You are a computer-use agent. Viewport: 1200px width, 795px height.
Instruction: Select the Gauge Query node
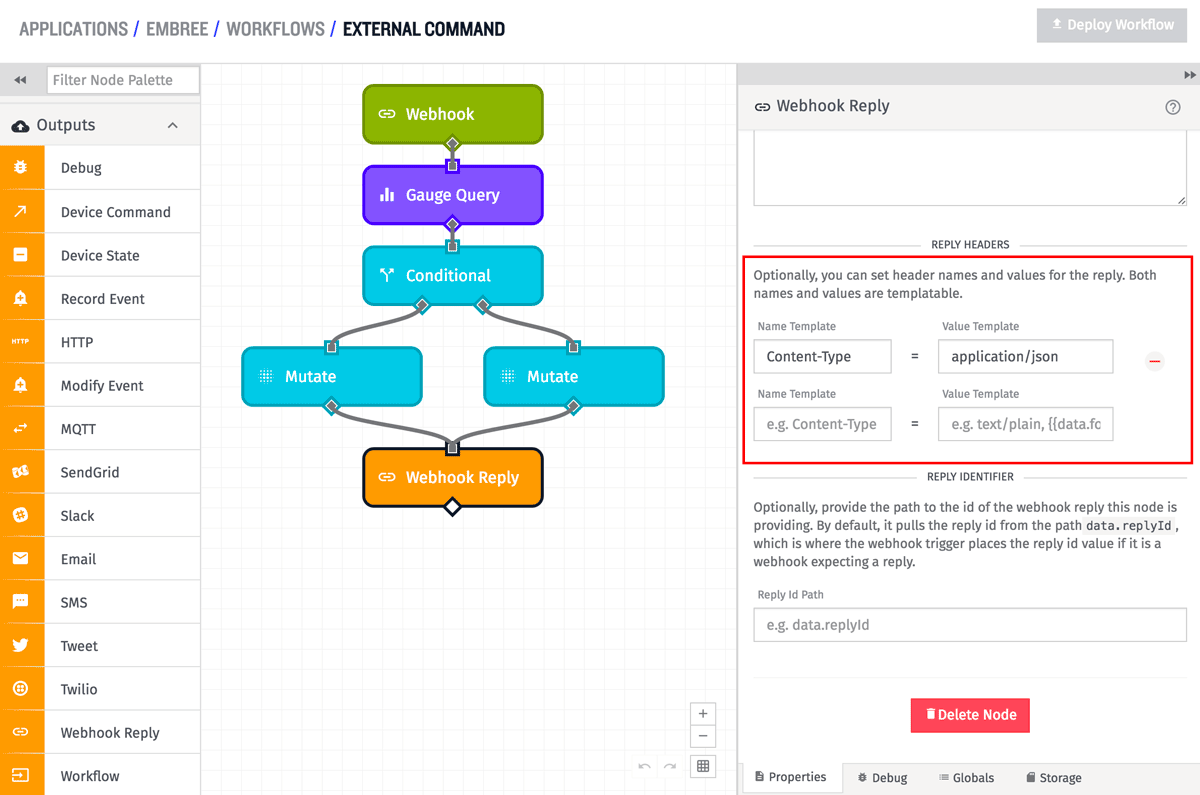[x=452, y=195]
